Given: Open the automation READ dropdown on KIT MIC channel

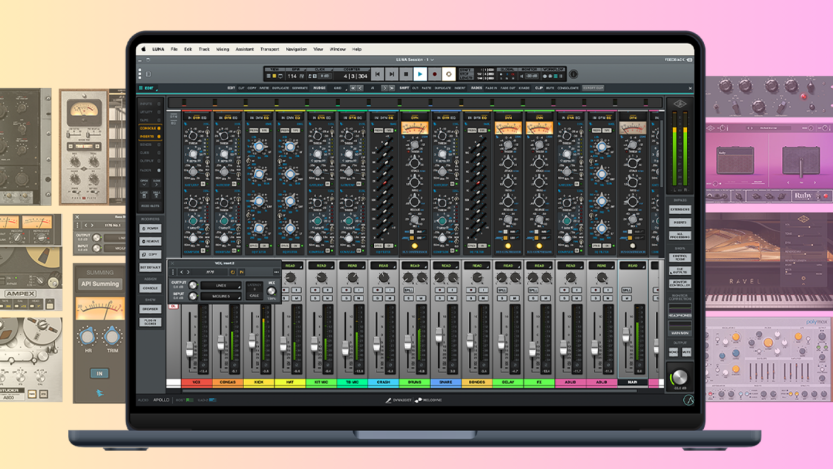Looking at the screenshot, I should [321, 266].
